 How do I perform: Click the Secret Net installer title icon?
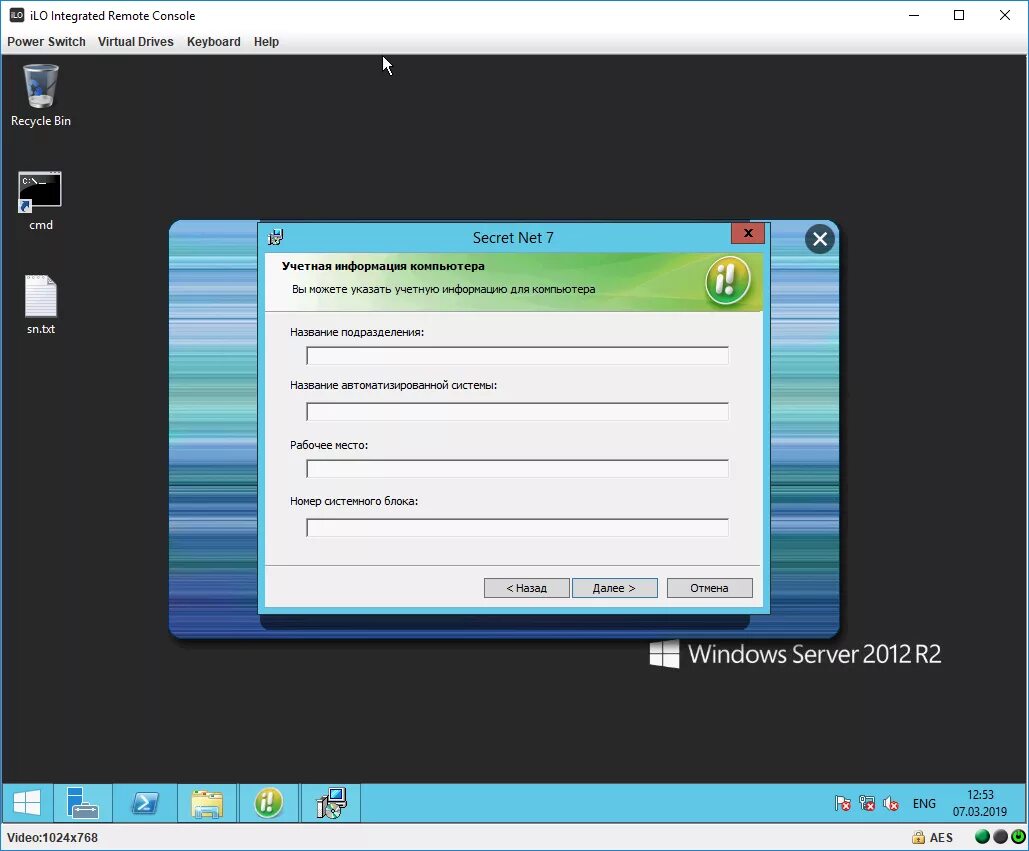pyautogui.click(x=276, y=237)
